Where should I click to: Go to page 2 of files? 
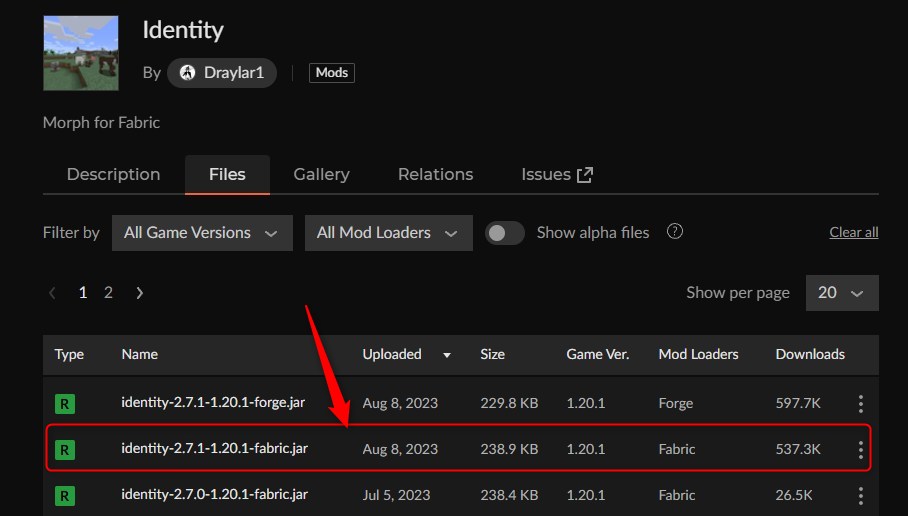(x=108, y=293)
